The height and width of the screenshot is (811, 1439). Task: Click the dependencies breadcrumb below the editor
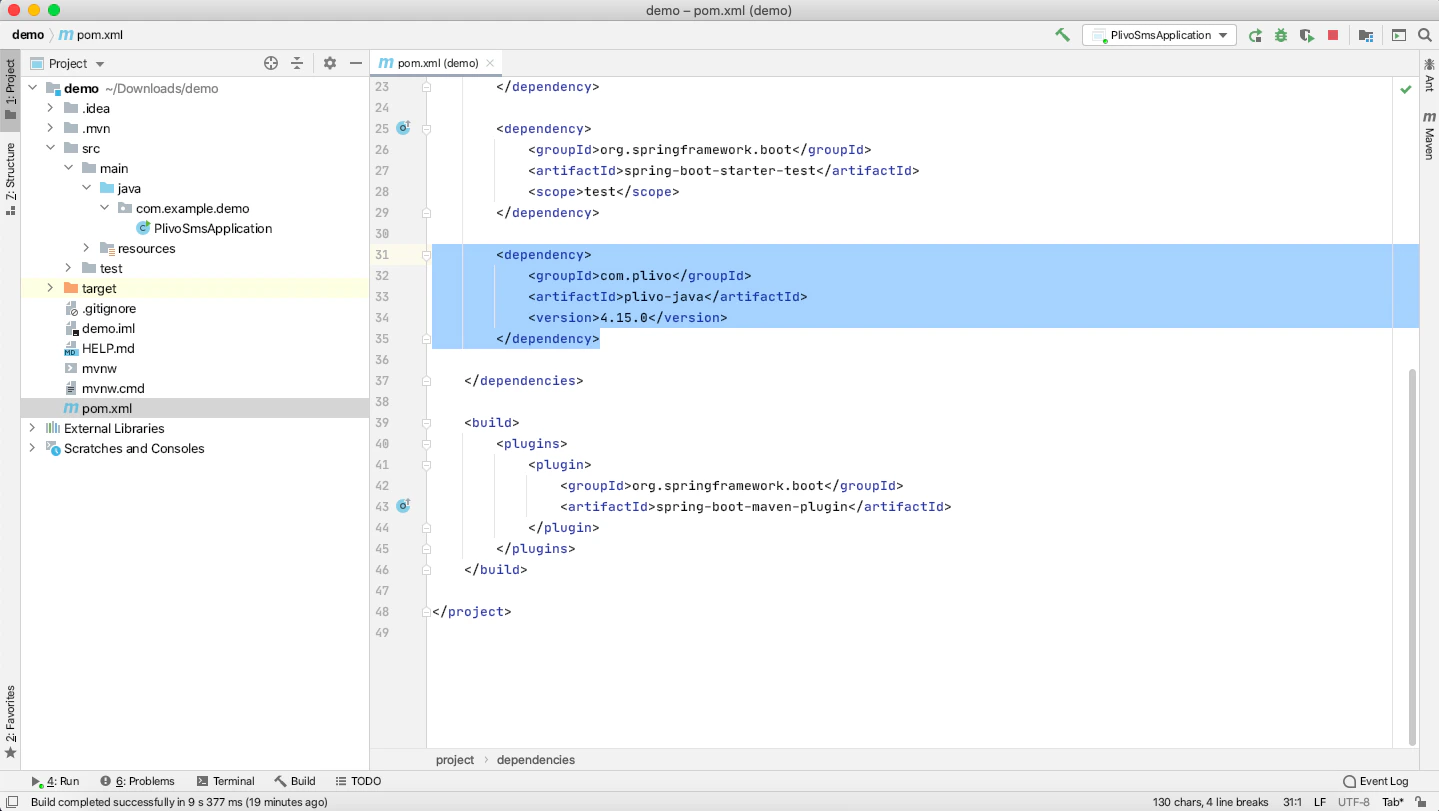click(535, 760)
